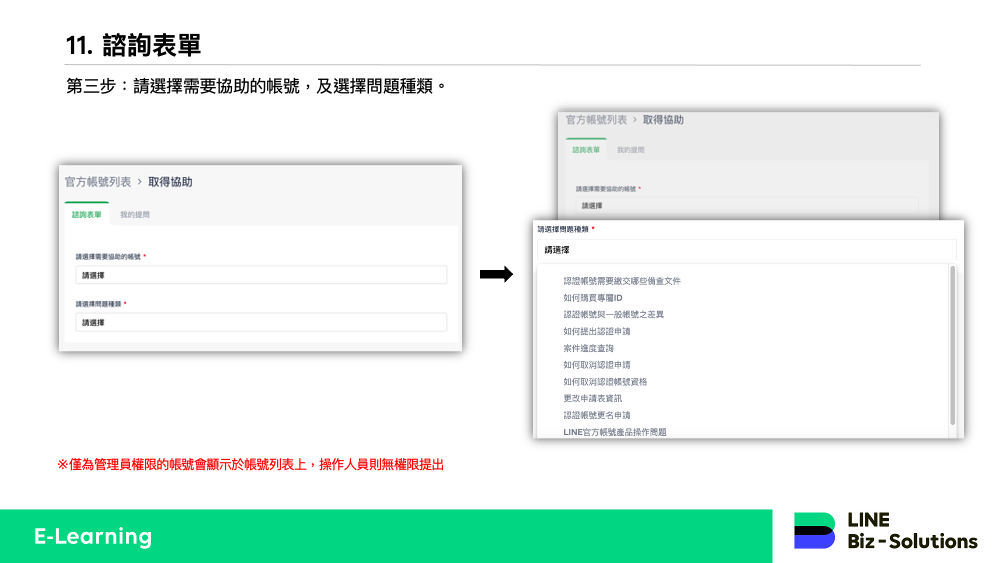Open the 請選擇需要協助的帳號 dropdown in left panel
Screen dimensions: 1000x563
[261, 275]
